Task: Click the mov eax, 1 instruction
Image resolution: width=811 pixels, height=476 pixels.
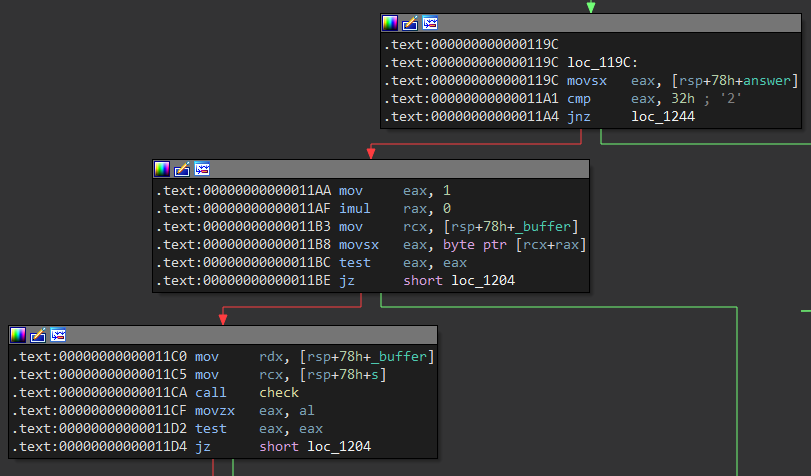Action: 395,191
